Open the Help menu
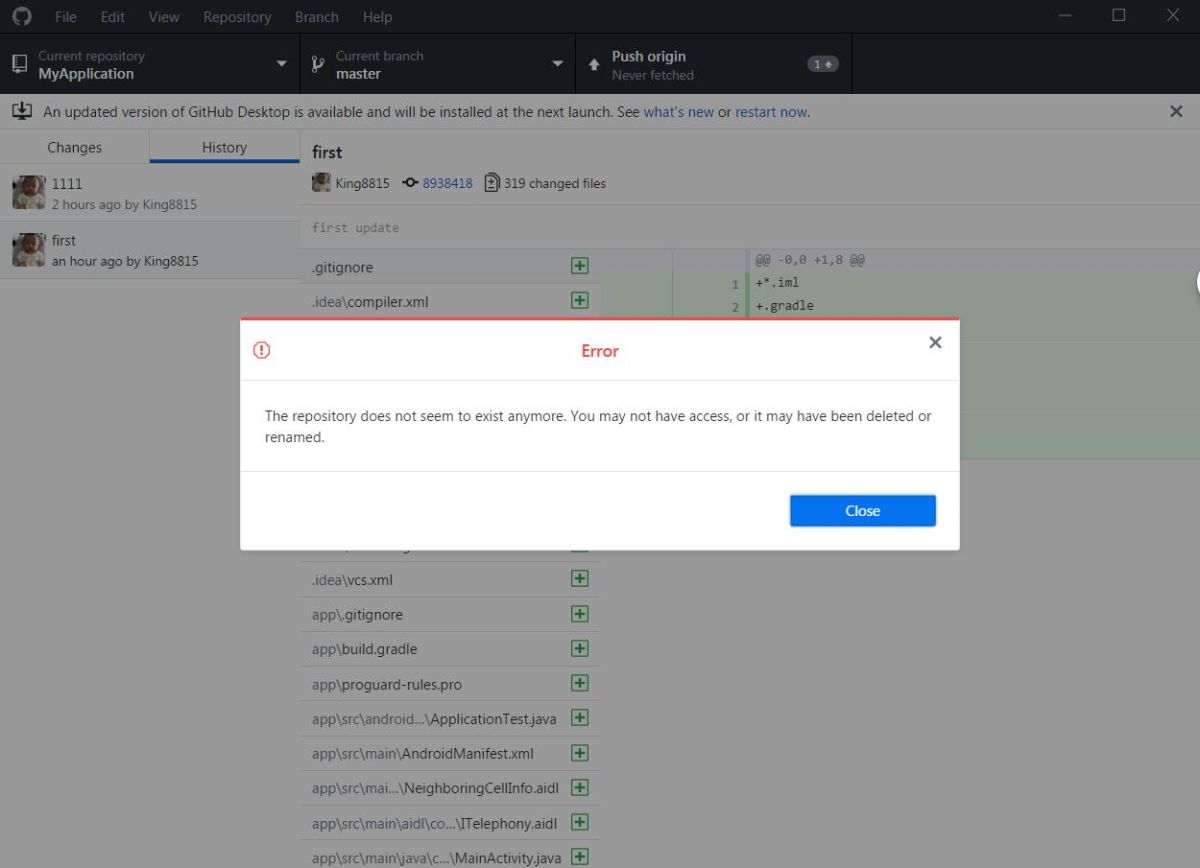Screen dimensions: 1200x868 (377, 17)
